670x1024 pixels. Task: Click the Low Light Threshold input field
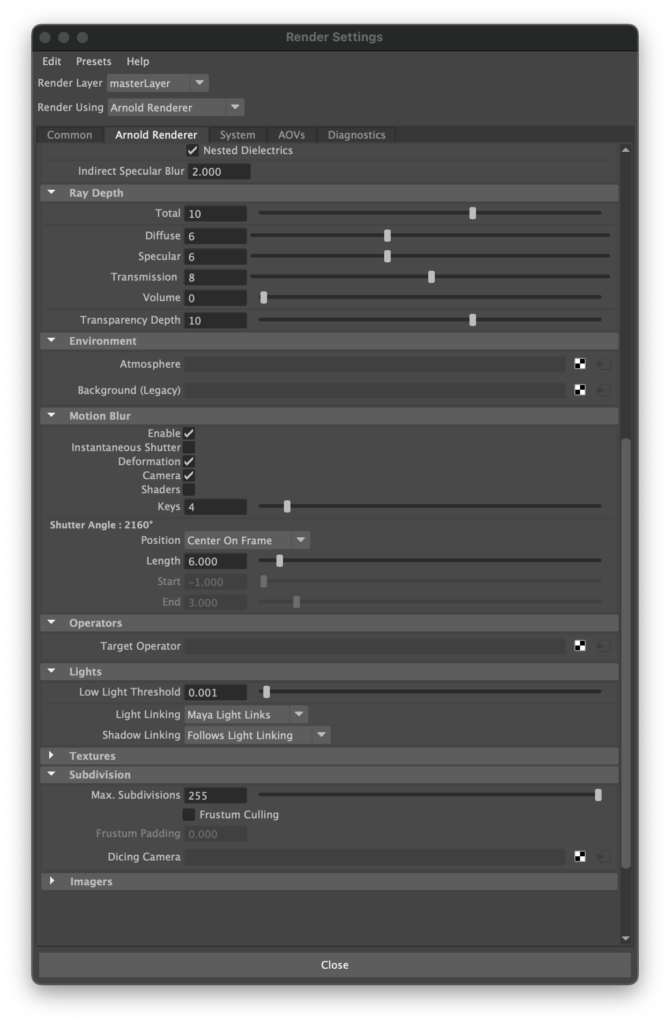215,692
